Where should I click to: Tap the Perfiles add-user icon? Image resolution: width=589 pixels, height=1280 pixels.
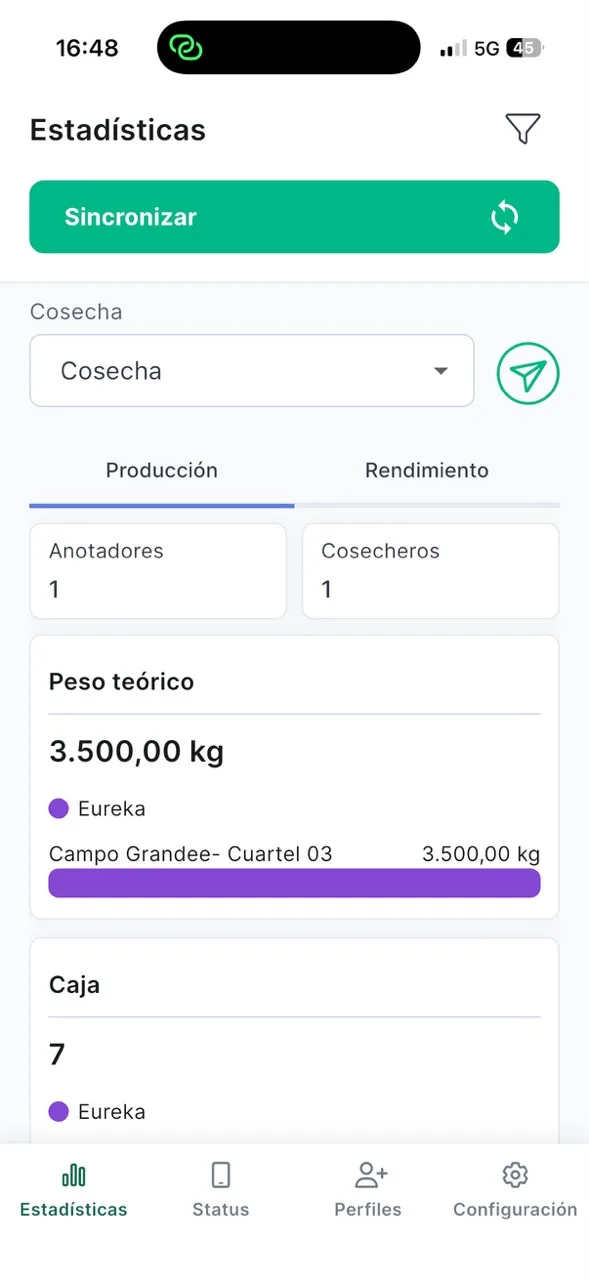click(x=371, y=1173)
